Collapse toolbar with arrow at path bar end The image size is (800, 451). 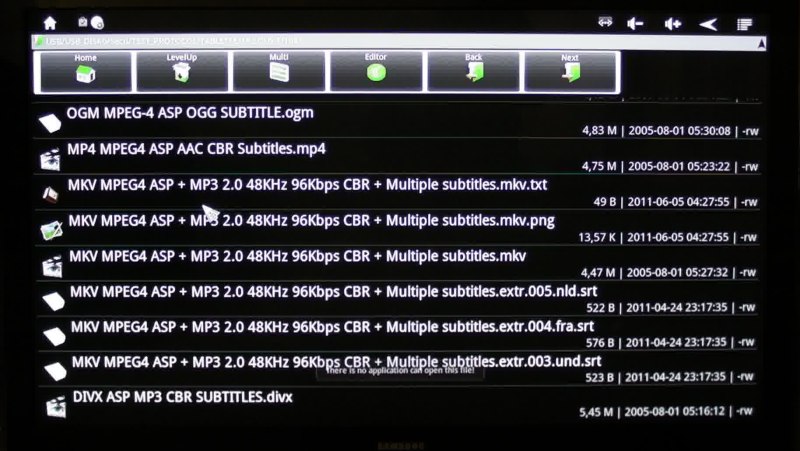tap(761, 44)
